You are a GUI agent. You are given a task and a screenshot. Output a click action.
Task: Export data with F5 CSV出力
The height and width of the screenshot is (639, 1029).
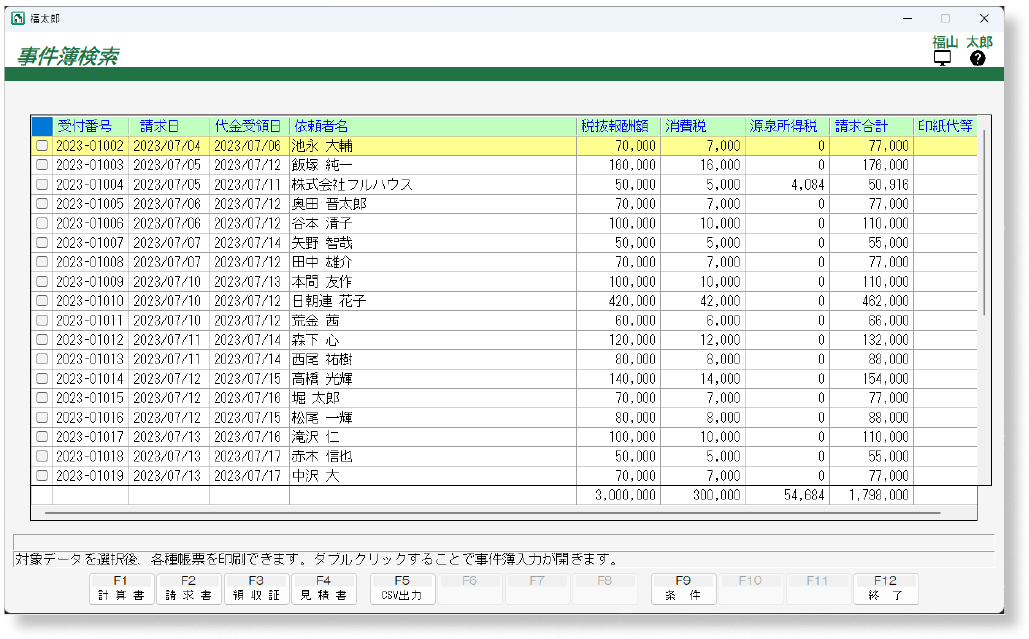pyautogui.click(x=402, y=588)
